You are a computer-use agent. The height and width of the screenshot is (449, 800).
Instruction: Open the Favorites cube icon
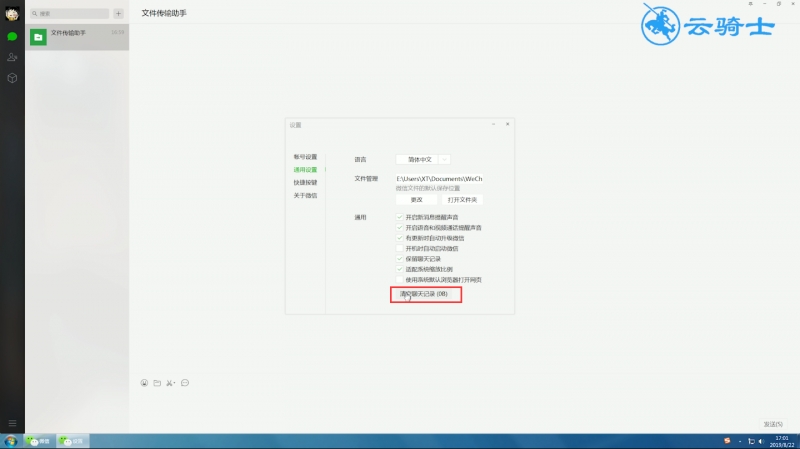click(12, 78)
